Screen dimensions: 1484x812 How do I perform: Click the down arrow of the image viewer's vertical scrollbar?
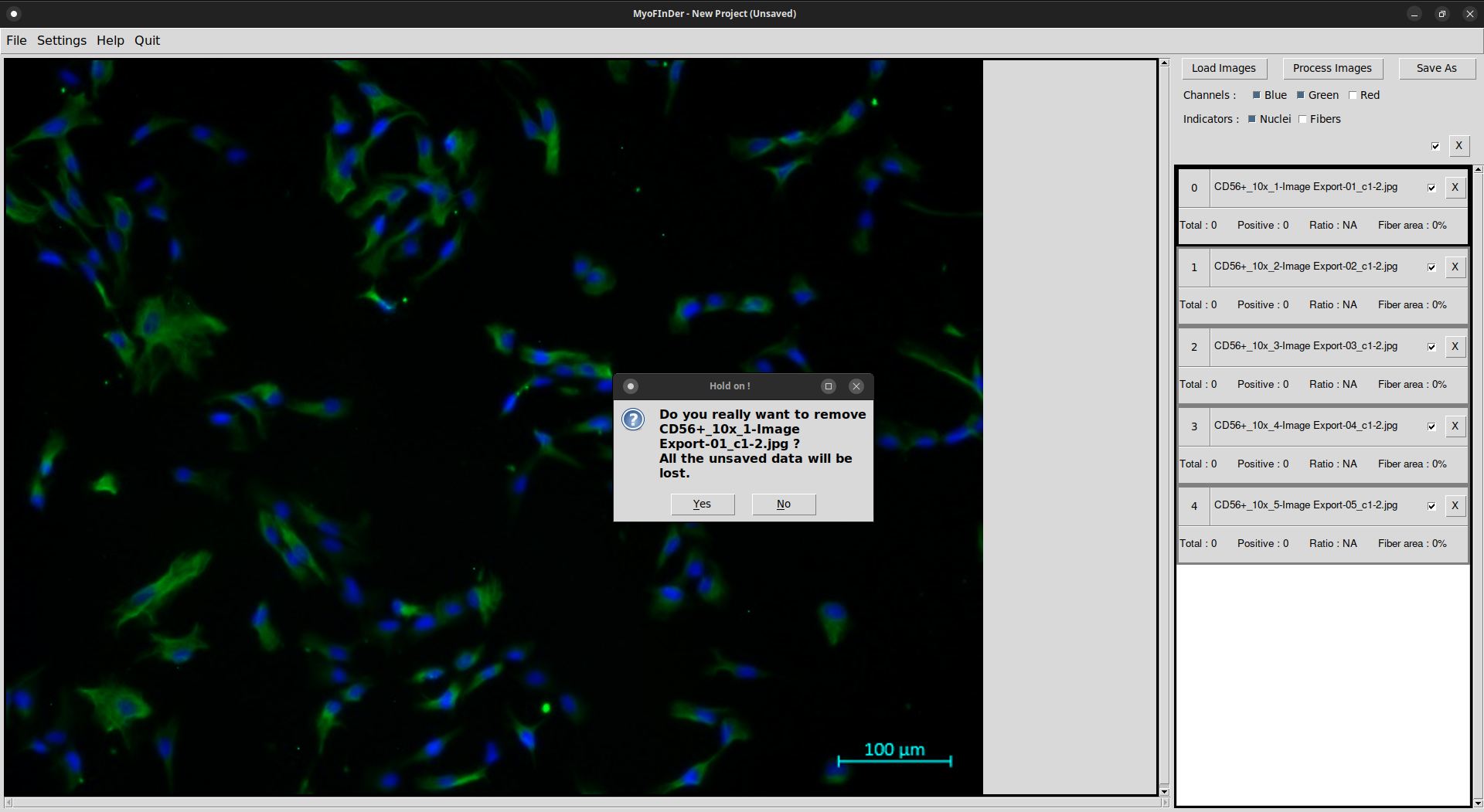tap(1165, 792)
